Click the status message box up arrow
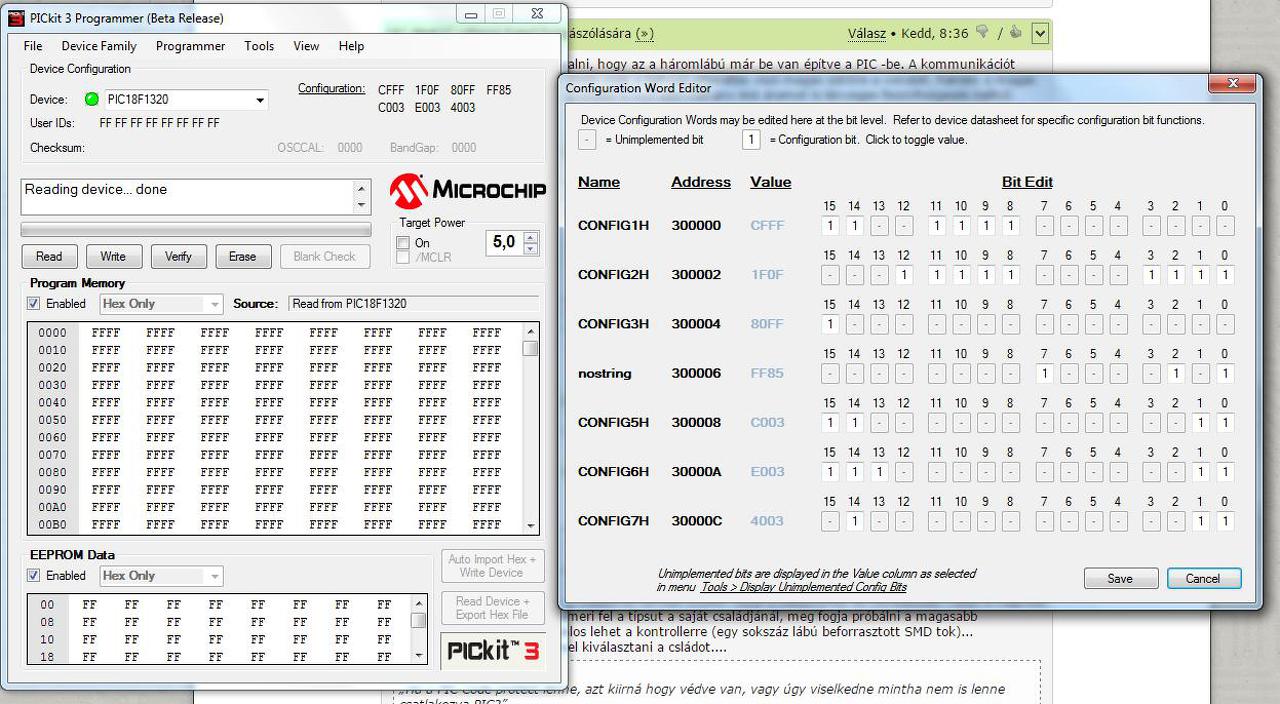Screen dimensions: 1280x704 pos(362,188)
